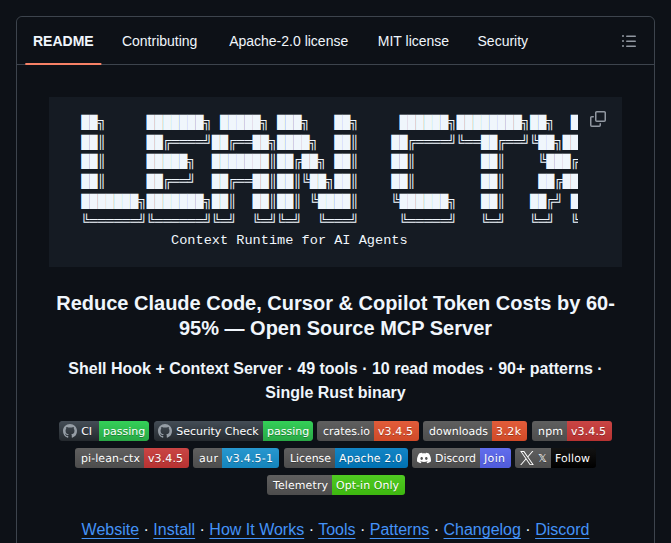Copy the LEAN CTX banner code block

598,119
